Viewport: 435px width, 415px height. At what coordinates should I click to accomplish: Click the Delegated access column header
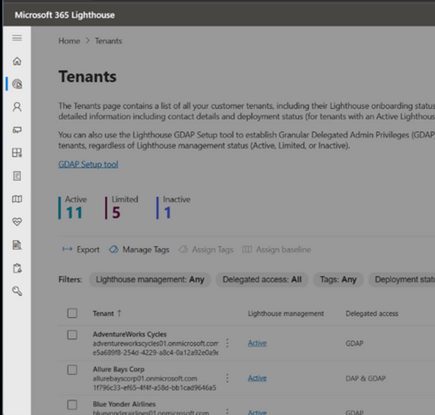point(372,313)
